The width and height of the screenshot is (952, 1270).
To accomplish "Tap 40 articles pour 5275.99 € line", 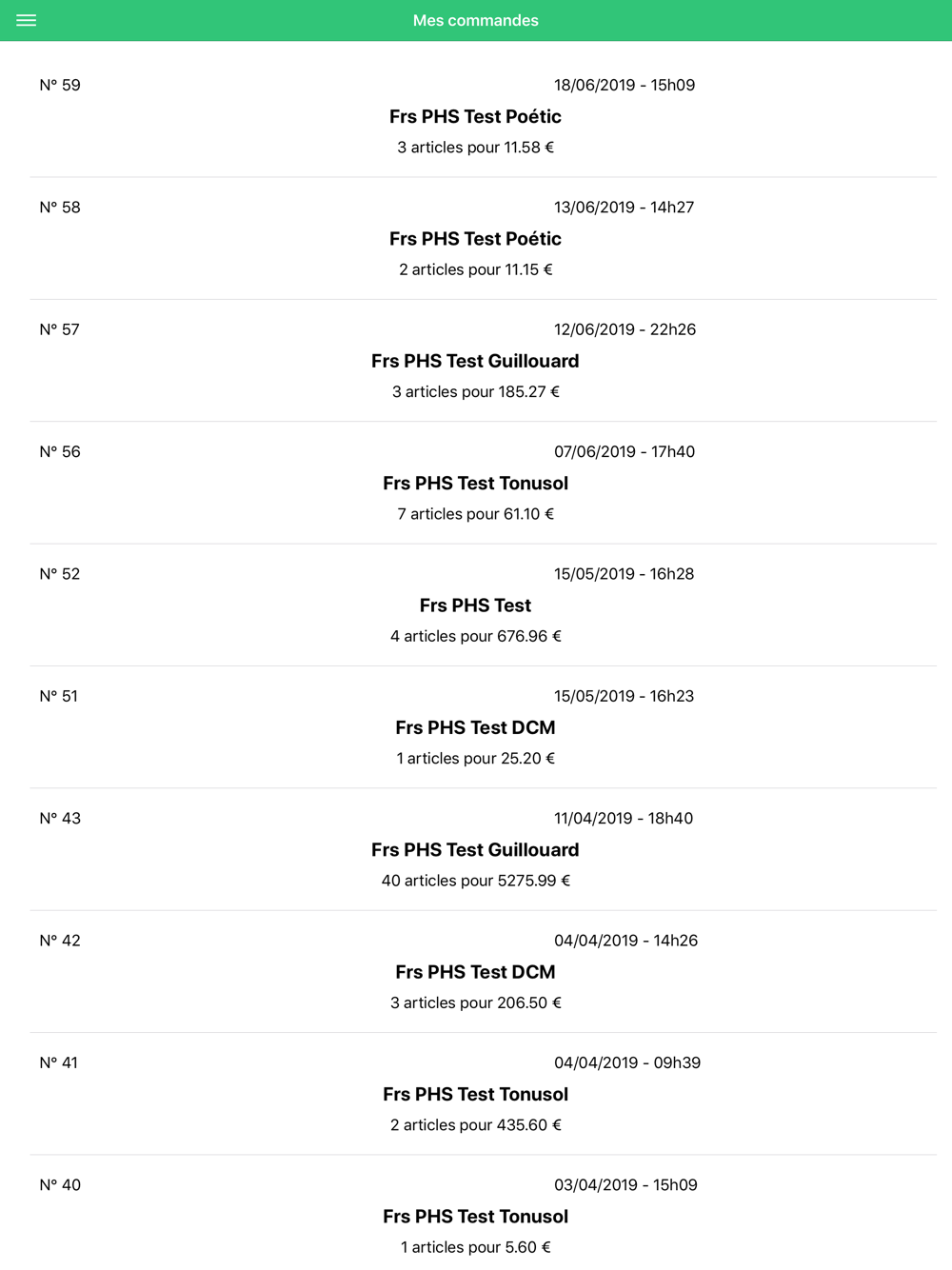I will [476, 881].
